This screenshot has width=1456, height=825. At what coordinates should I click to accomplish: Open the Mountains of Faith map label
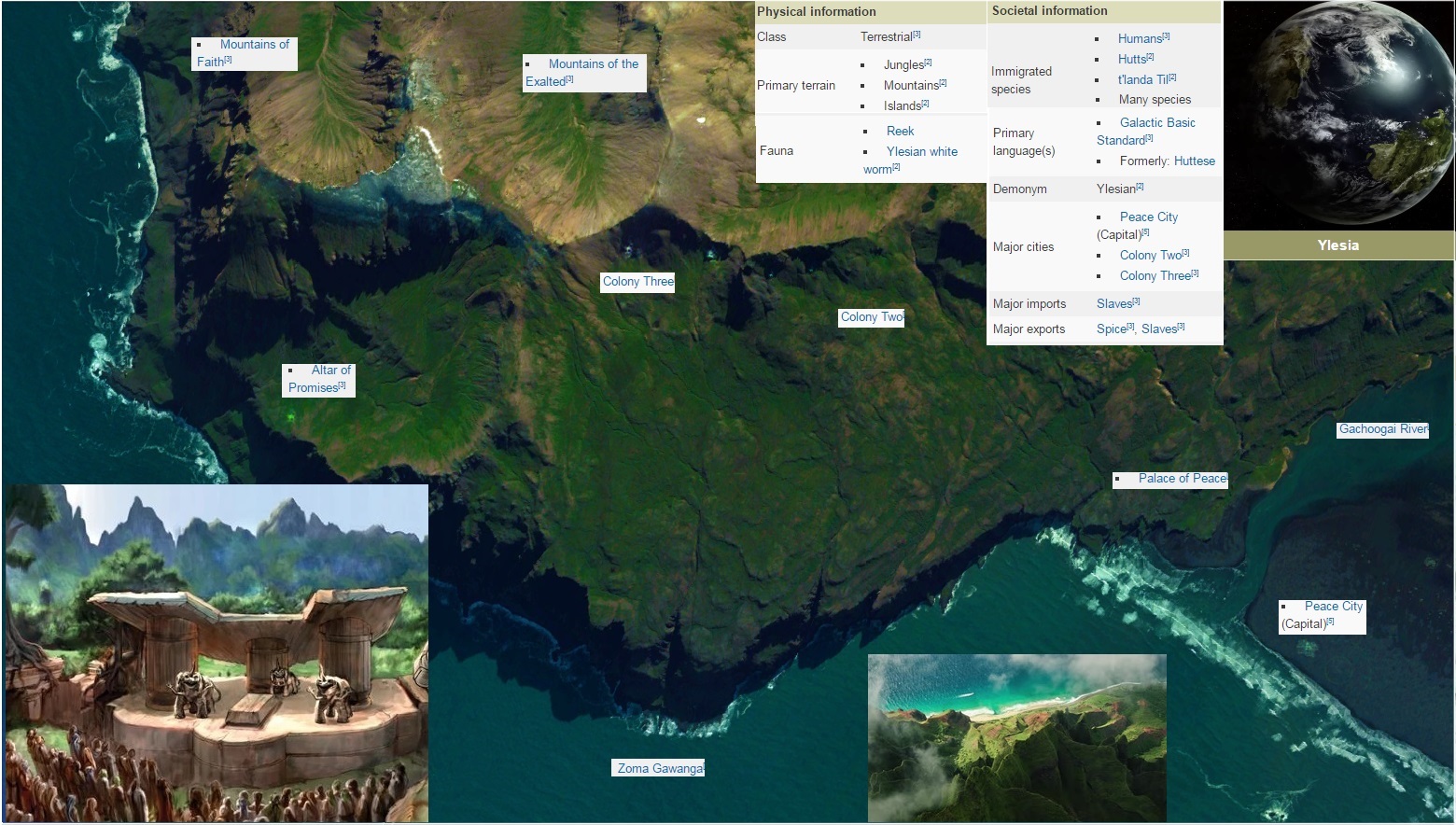[253, 45]
